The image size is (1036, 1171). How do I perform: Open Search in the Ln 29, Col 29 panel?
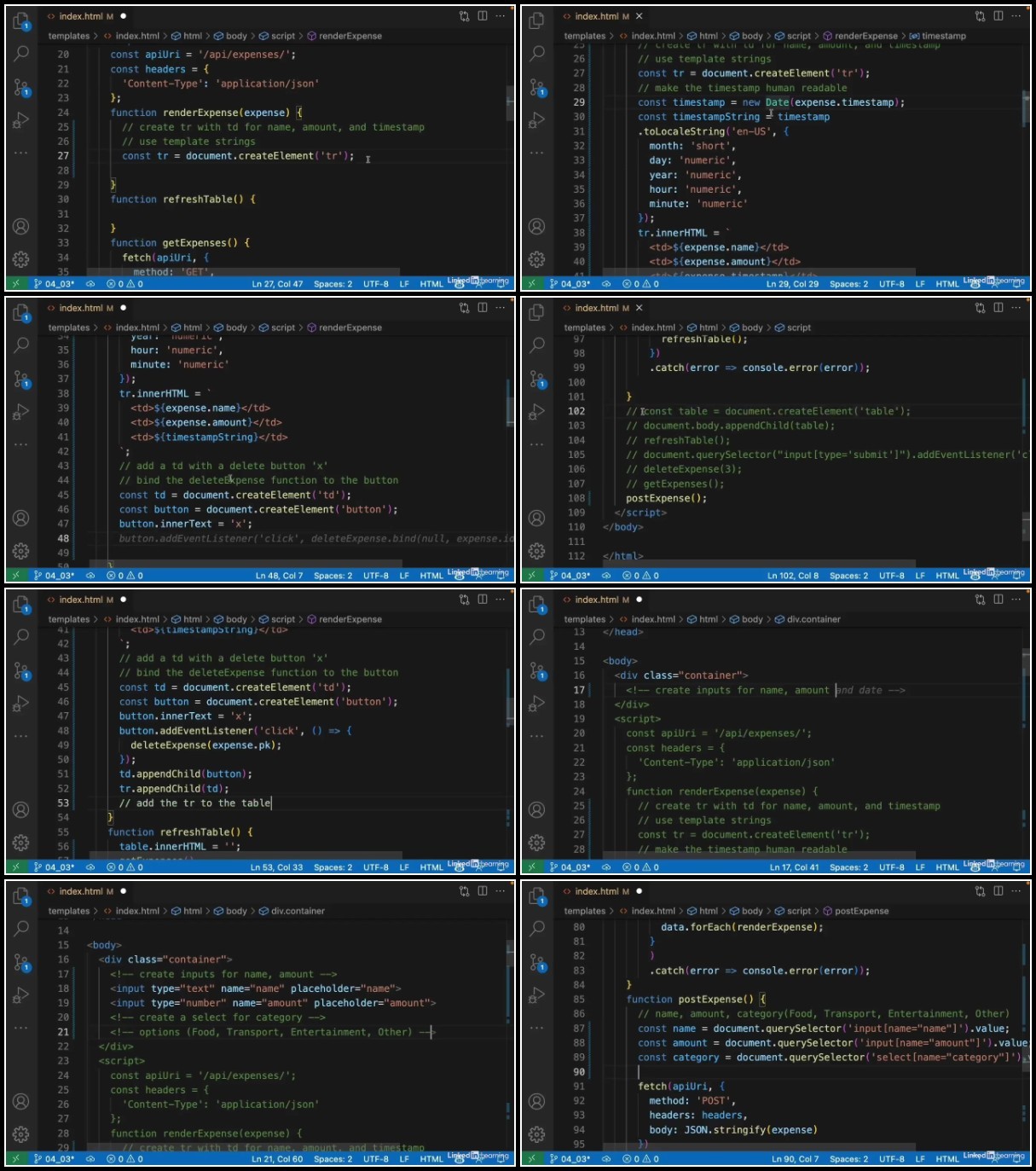coord(537,53)
